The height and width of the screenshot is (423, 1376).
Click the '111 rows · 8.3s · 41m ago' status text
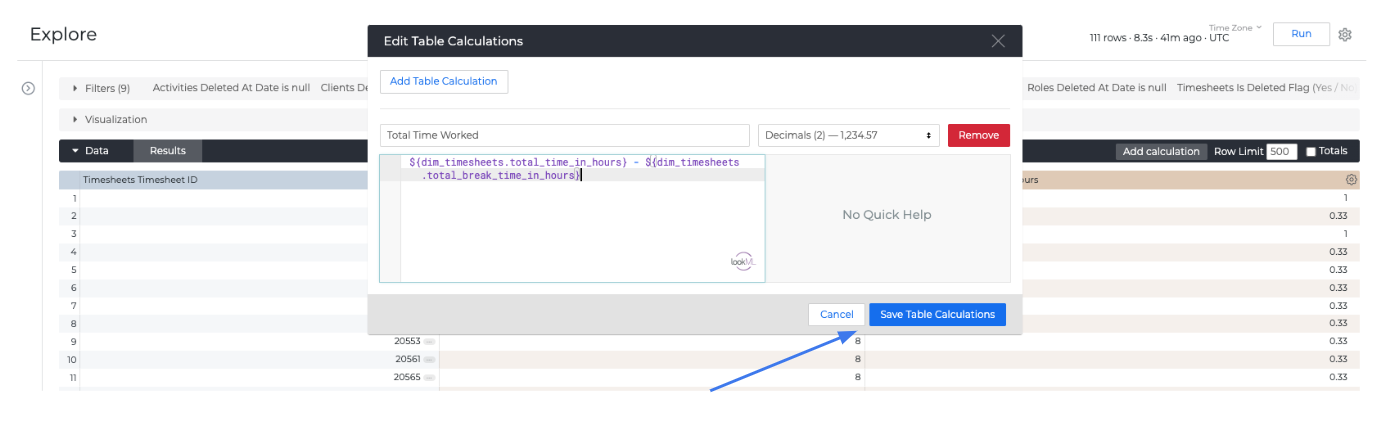(1146, 37)
